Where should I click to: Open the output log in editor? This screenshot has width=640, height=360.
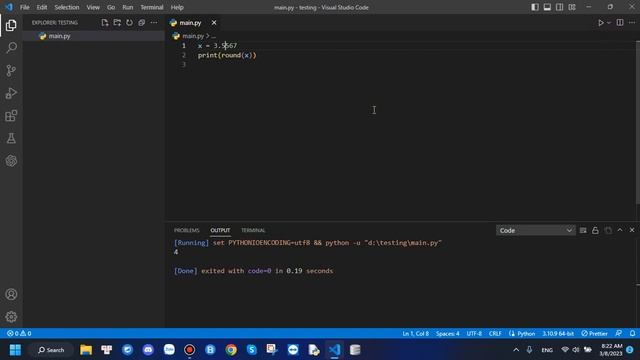tap(608, 231)
